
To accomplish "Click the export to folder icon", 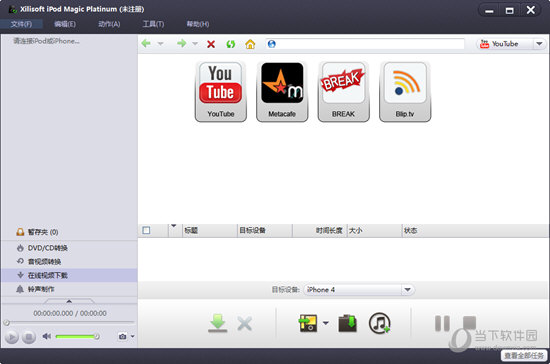I will tap(348, 323).
